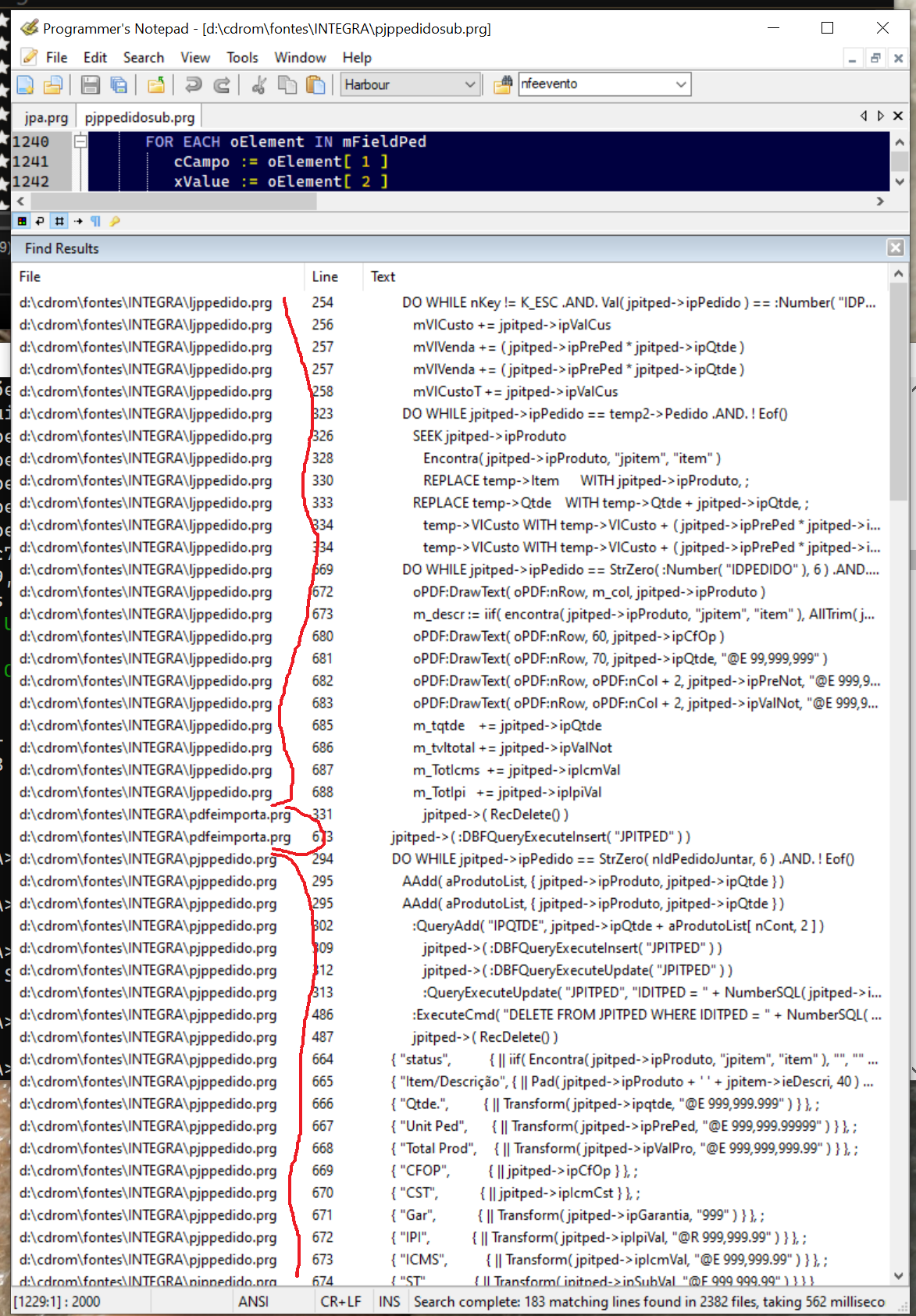The image size is (916, 1316).
Task: Click the New file toolbar icon
Action: [25, 84]
